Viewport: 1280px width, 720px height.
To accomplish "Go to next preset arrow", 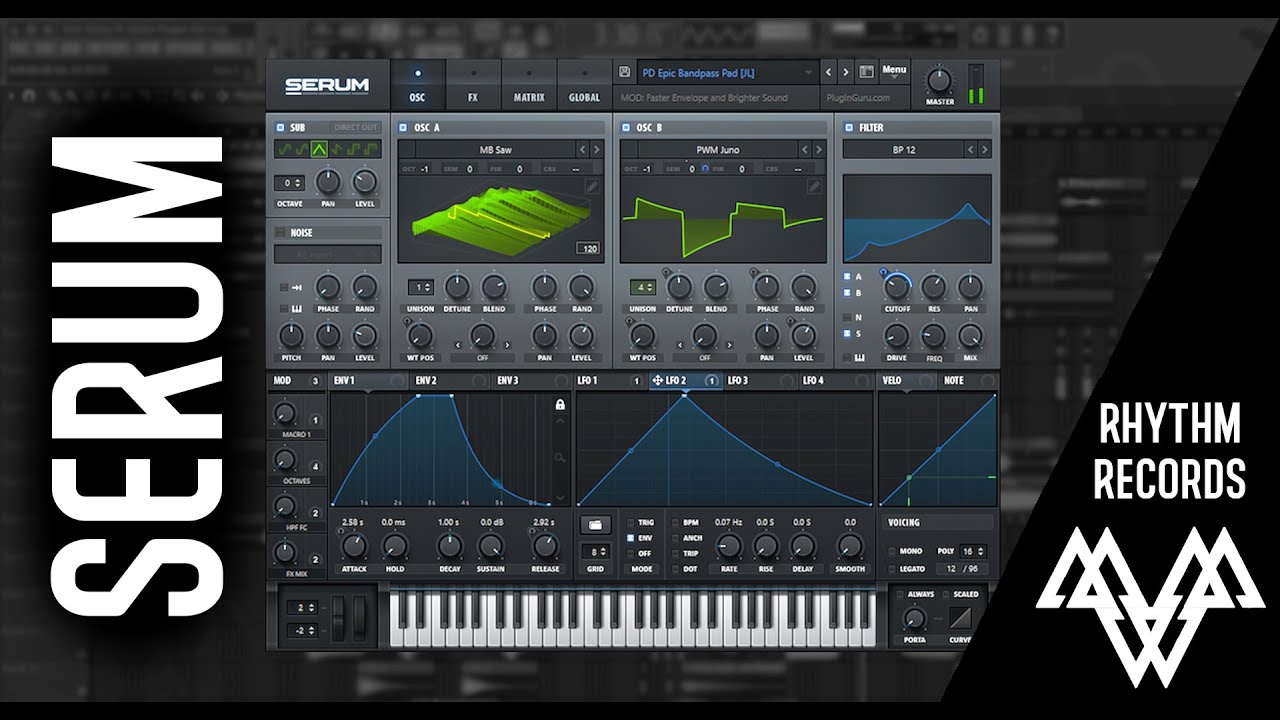I will pyautogui.click(x=845, y=73).
